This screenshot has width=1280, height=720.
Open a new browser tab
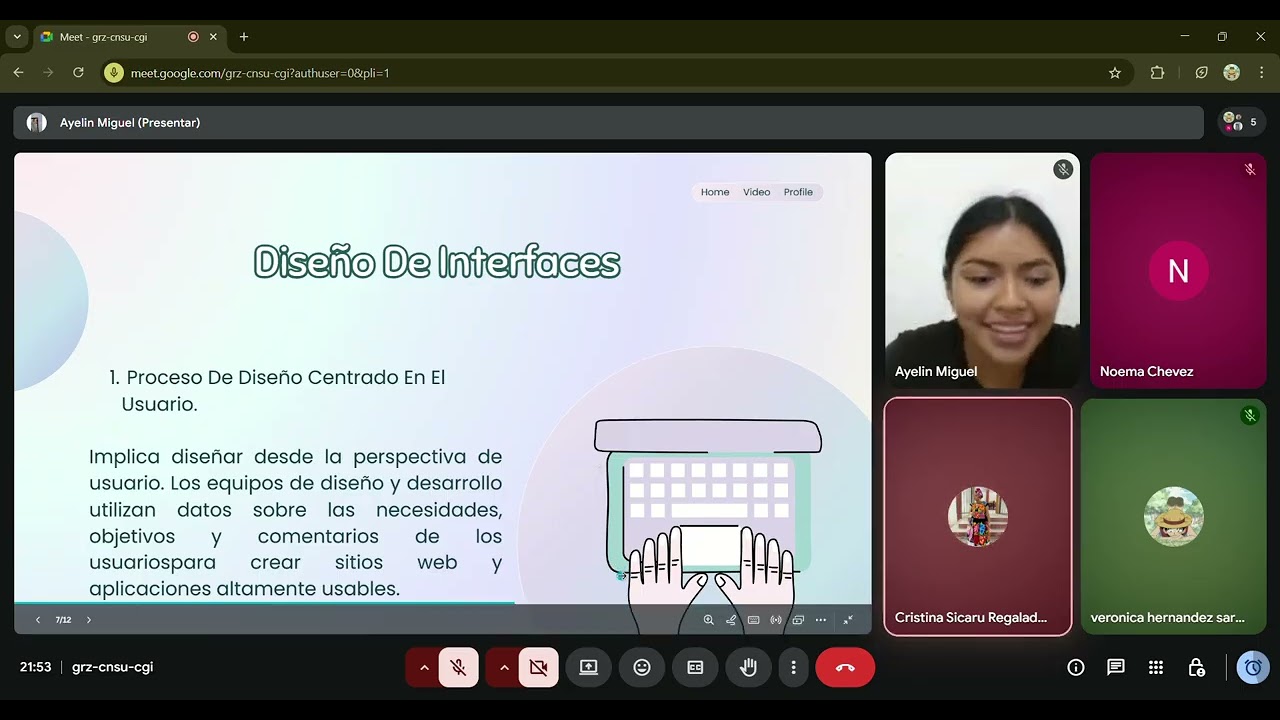click(x=244, y=37)
